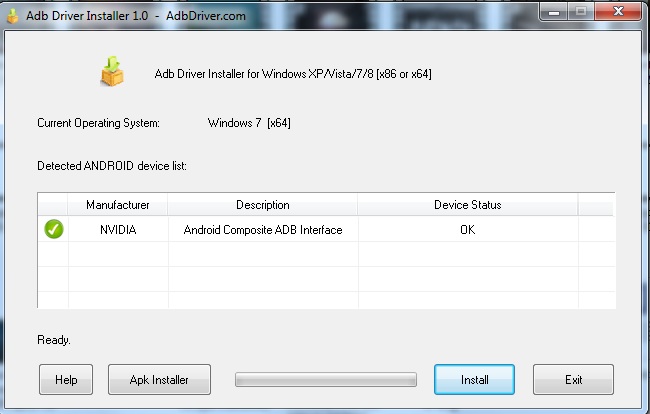The width and height of the screenshot is (650, 414).
Task: Select the Android Composite ADB Interface row
Action: click(262, 230)
